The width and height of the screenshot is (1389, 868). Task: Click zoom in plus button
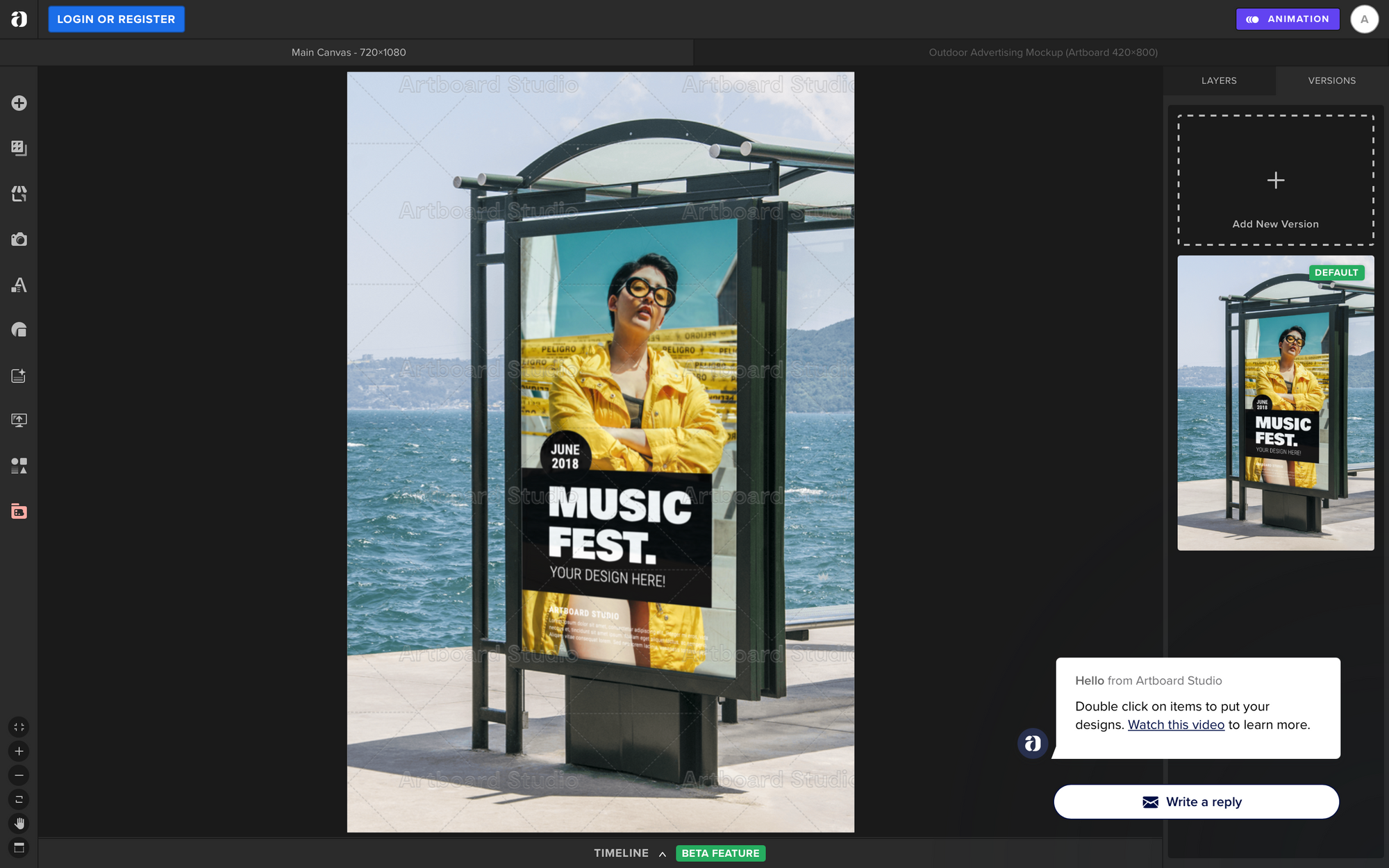(x=19, y=751)
